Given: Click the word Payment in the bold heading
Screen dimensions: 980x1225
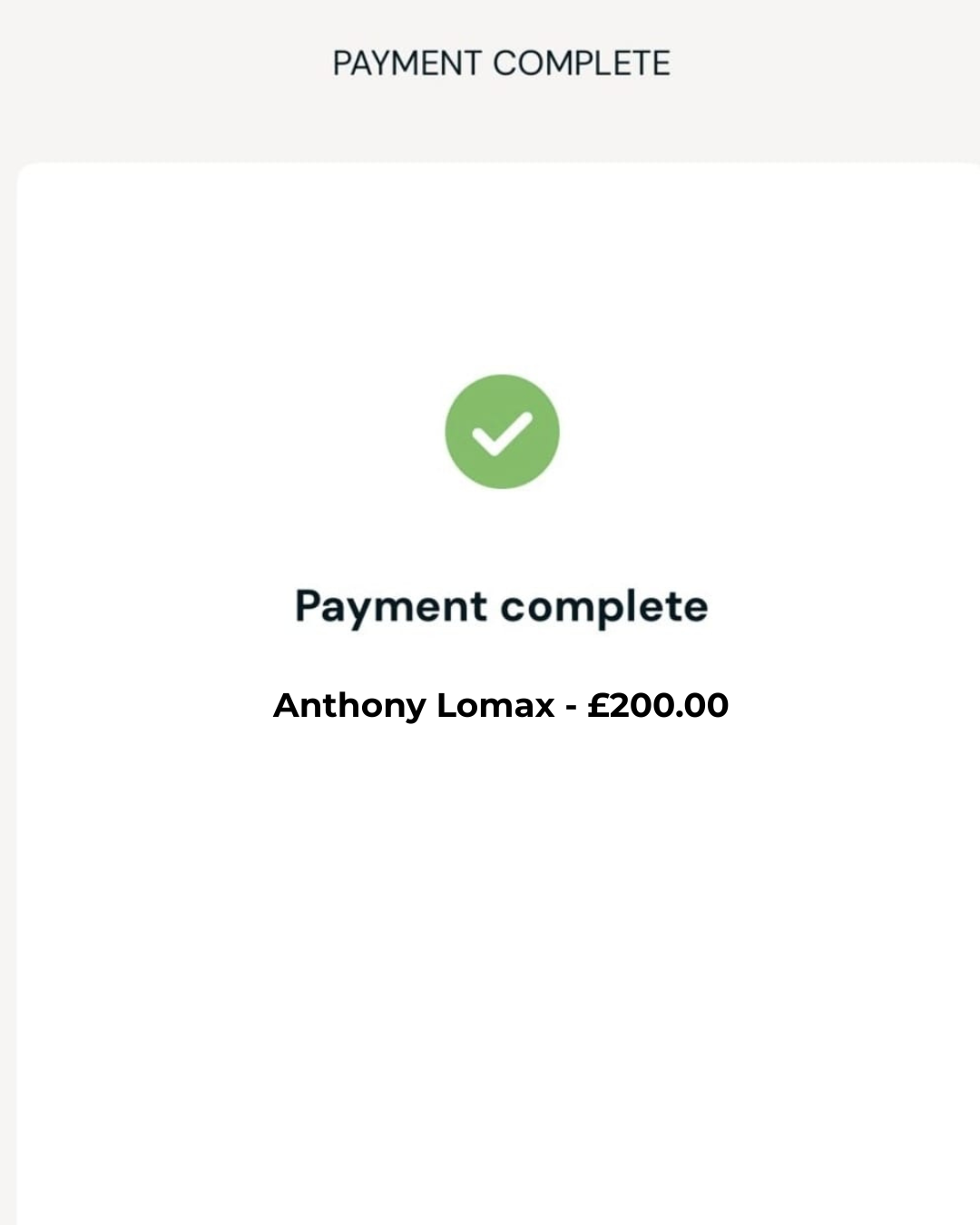Looking at the screenshot, I should click(391, 606).
